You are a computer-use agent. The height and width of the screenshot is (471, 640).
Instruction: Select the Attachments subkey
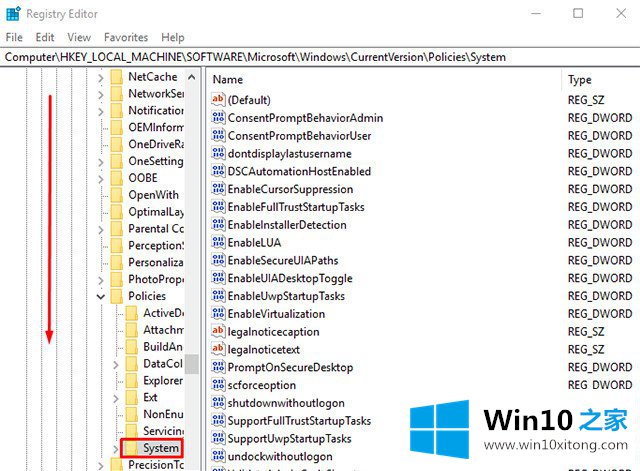163,330
